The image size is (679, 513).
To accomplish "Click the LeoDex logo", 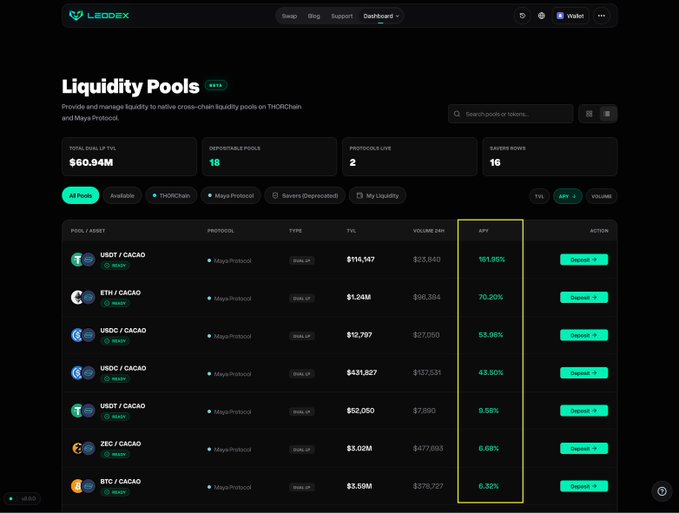I will (x=99, y=16).
